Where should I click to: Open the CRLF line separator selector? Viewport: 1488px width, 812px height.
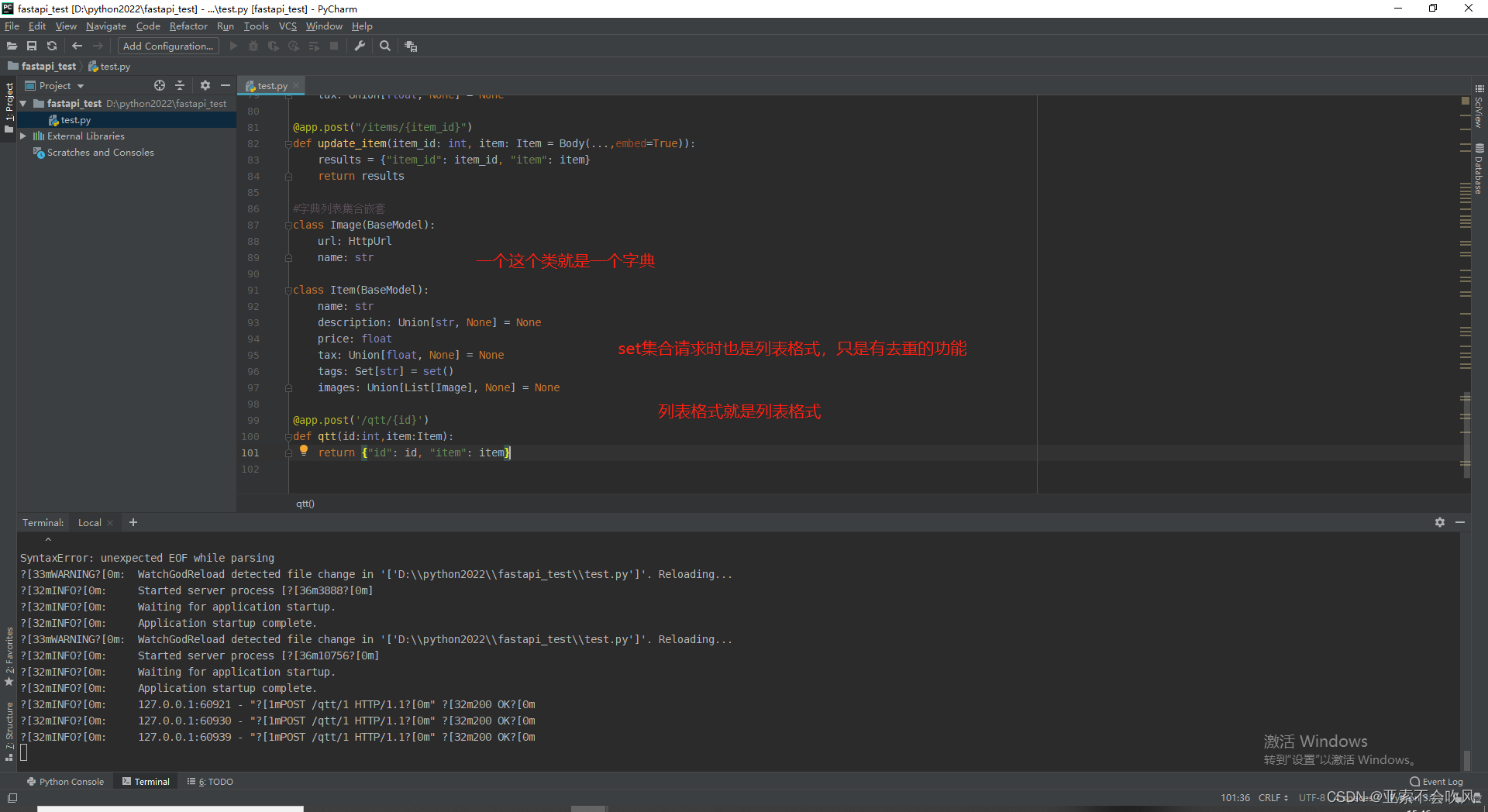point(1273,797)
